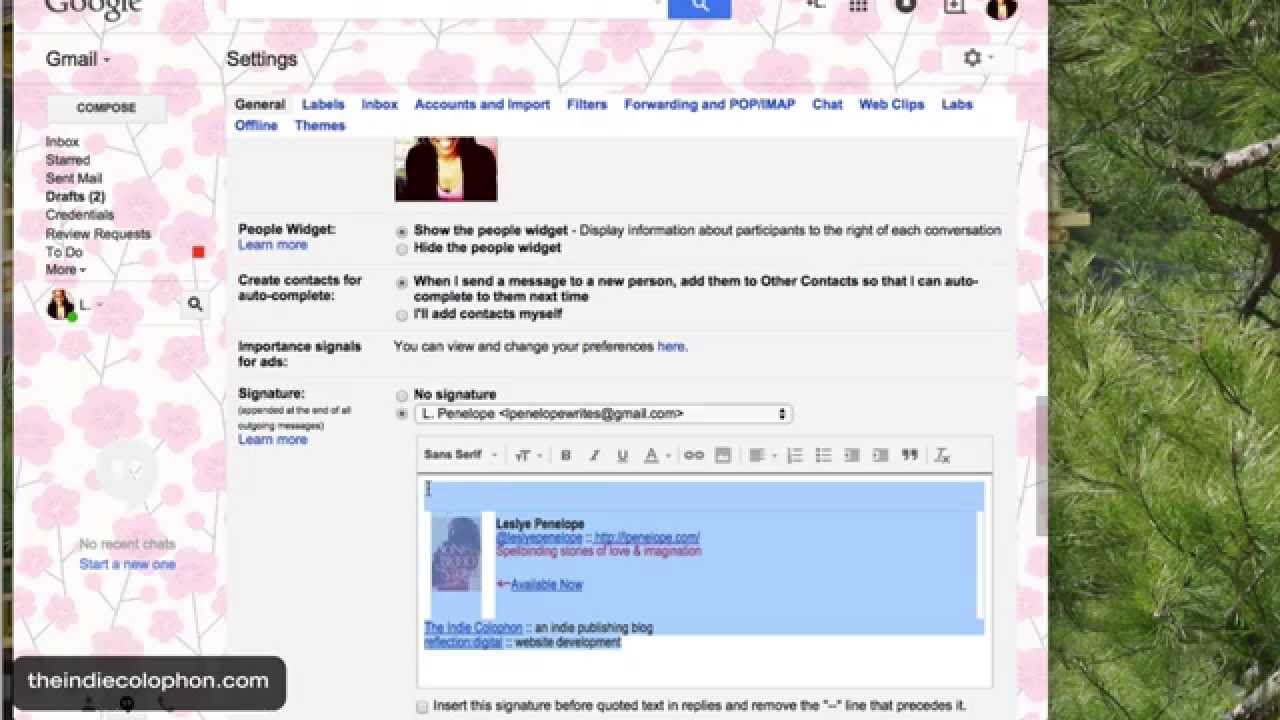Viewport: 1280px width, 720px height.
Task: Select the L. Penelope signature radio
Action: coord(402,413)
